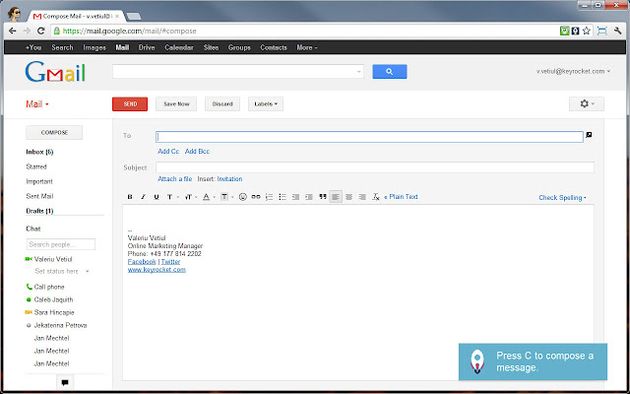Click the Search people chat field
The height and width of the screenshot is (394, 630).
(x=61, y=244)
